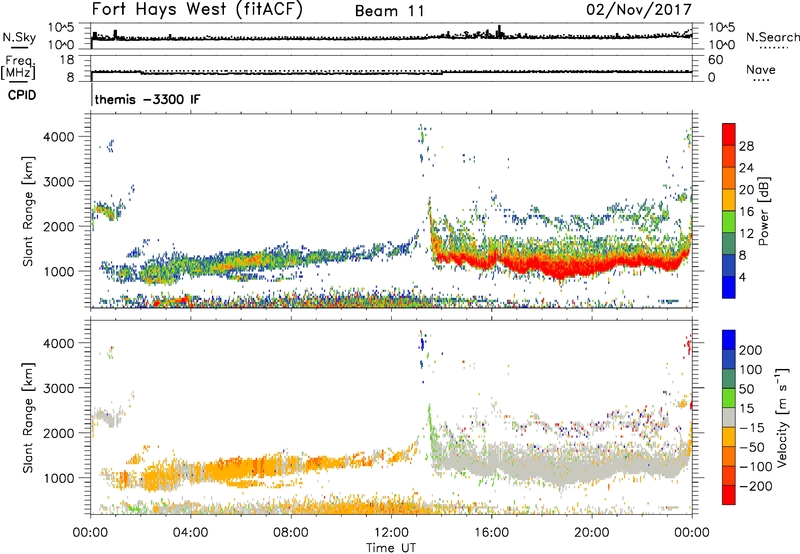The image size is (800, 554).
Task: Pick the Velocity colorbar segment between -100 and -50
Action: tap(729, 456)
